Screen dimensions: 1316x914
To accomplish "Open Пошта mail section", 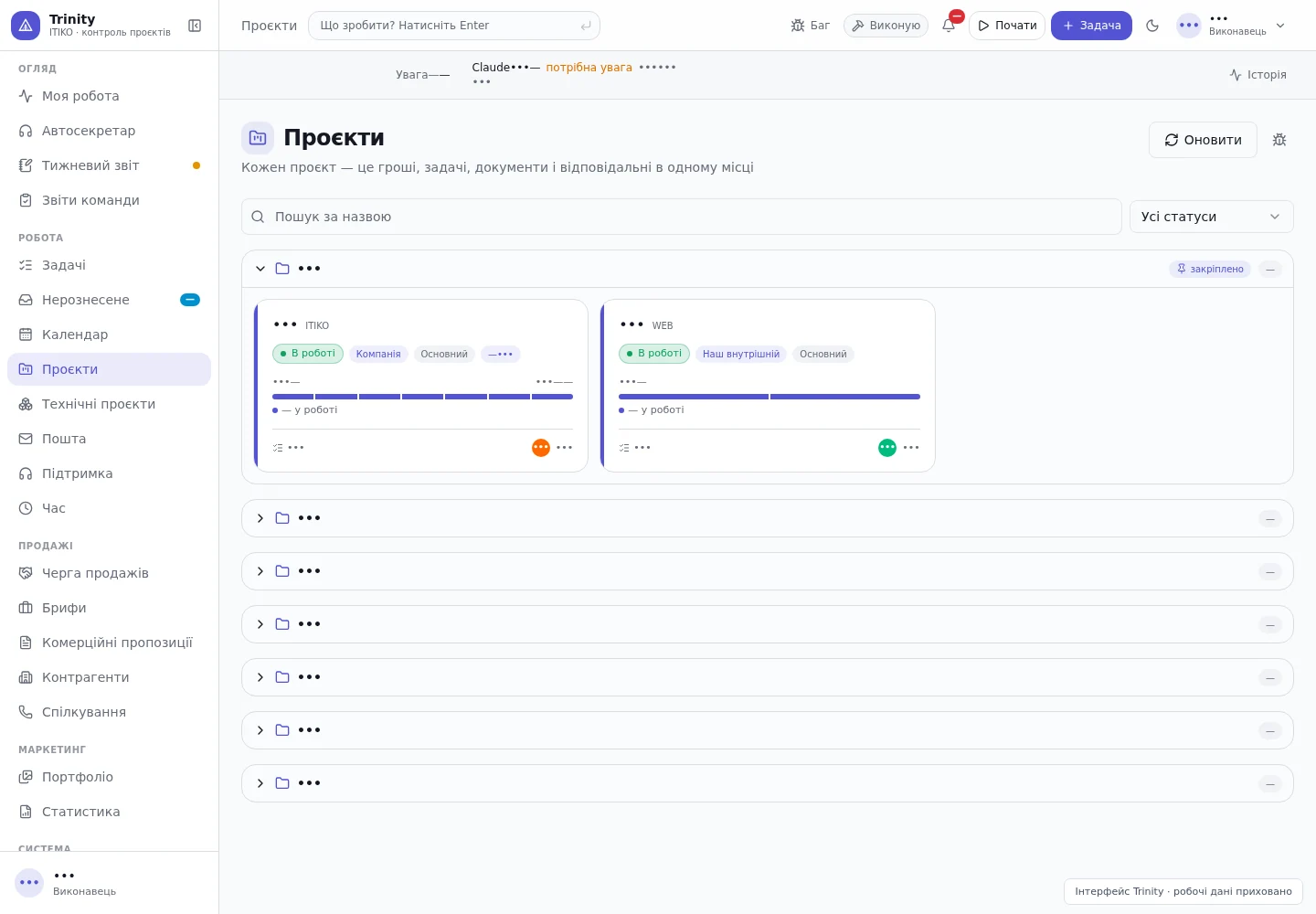I will (109, 439).
